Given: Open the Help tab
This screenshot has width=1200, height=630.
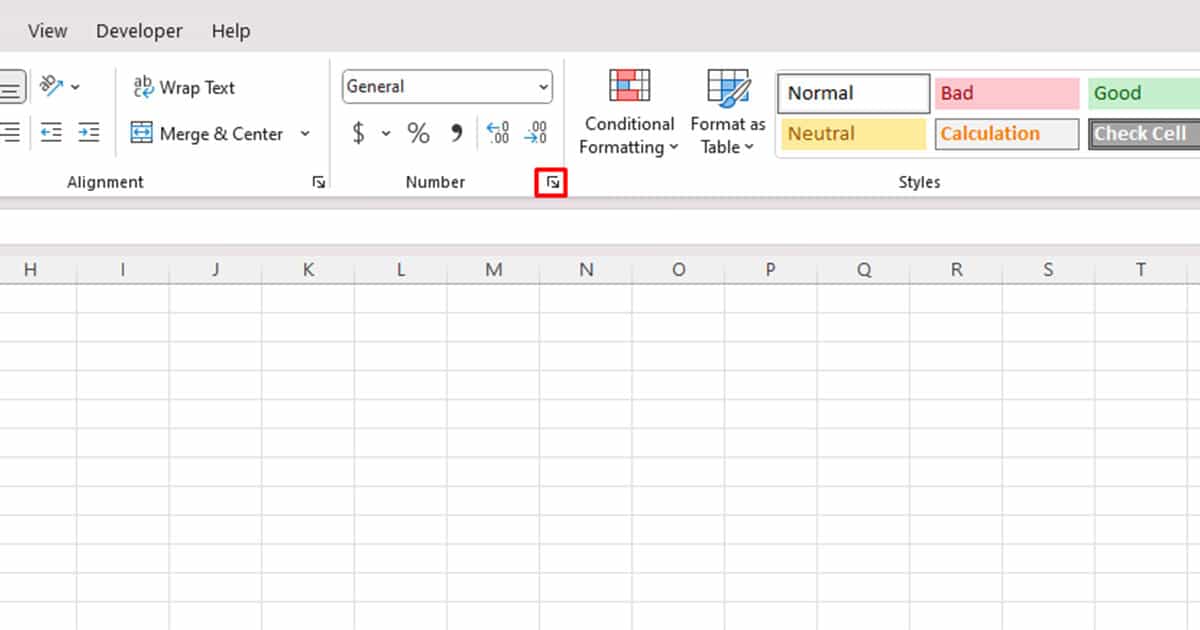Looking at the screenshot, I should pos(231,31).
